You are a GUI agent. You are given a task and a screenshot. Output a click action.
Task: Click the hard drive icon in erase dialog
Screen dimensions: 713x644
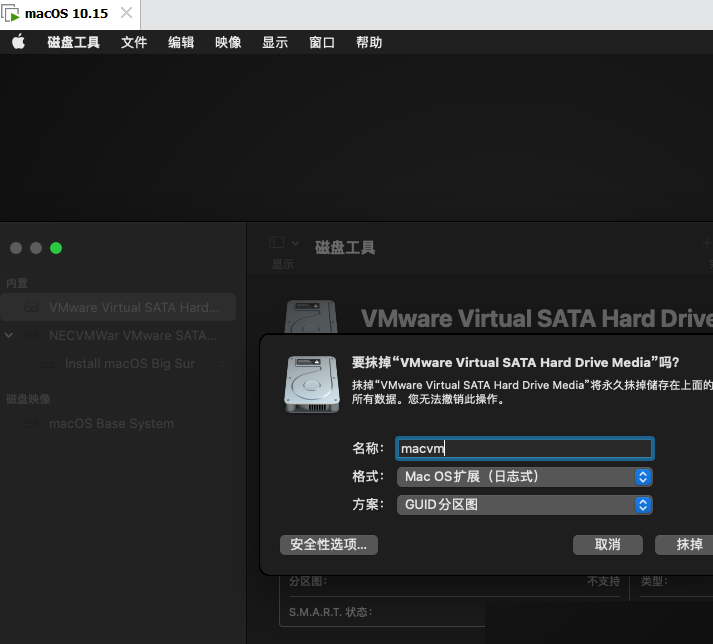(312, 385)
